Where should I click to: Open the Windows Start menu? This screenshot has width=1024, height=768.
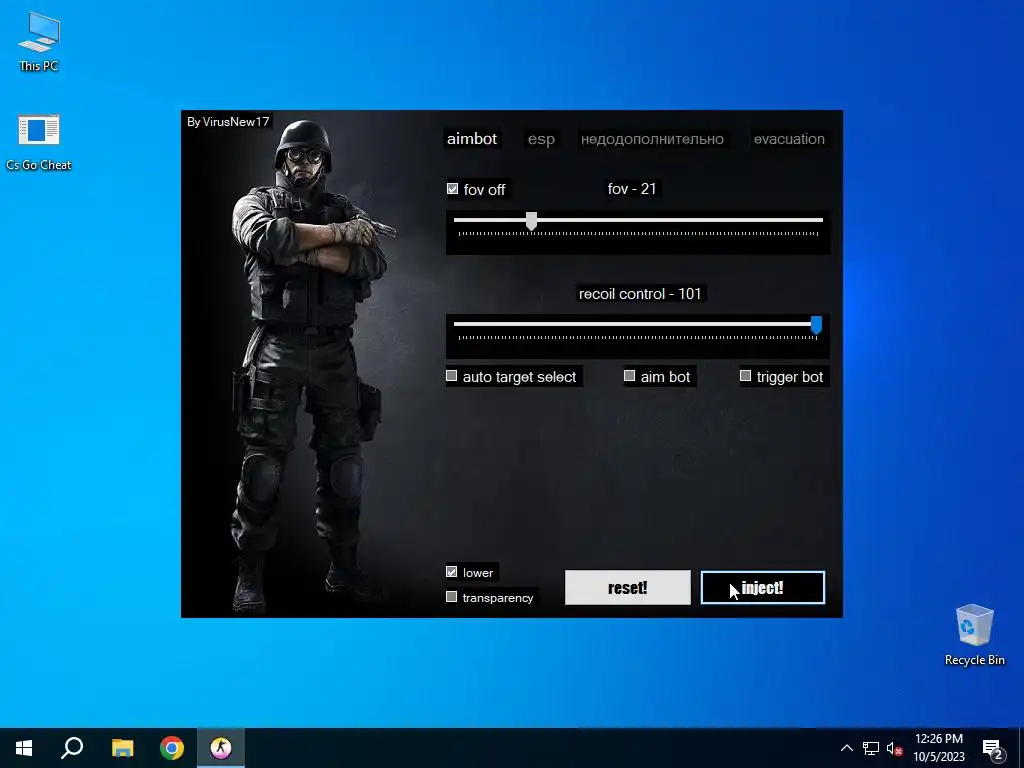point(24,748)
